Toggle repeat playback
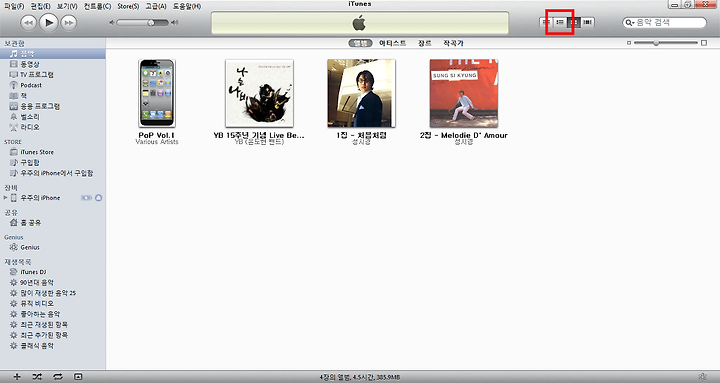The width and height of the screenshot is (720, 383). point(57,377)
